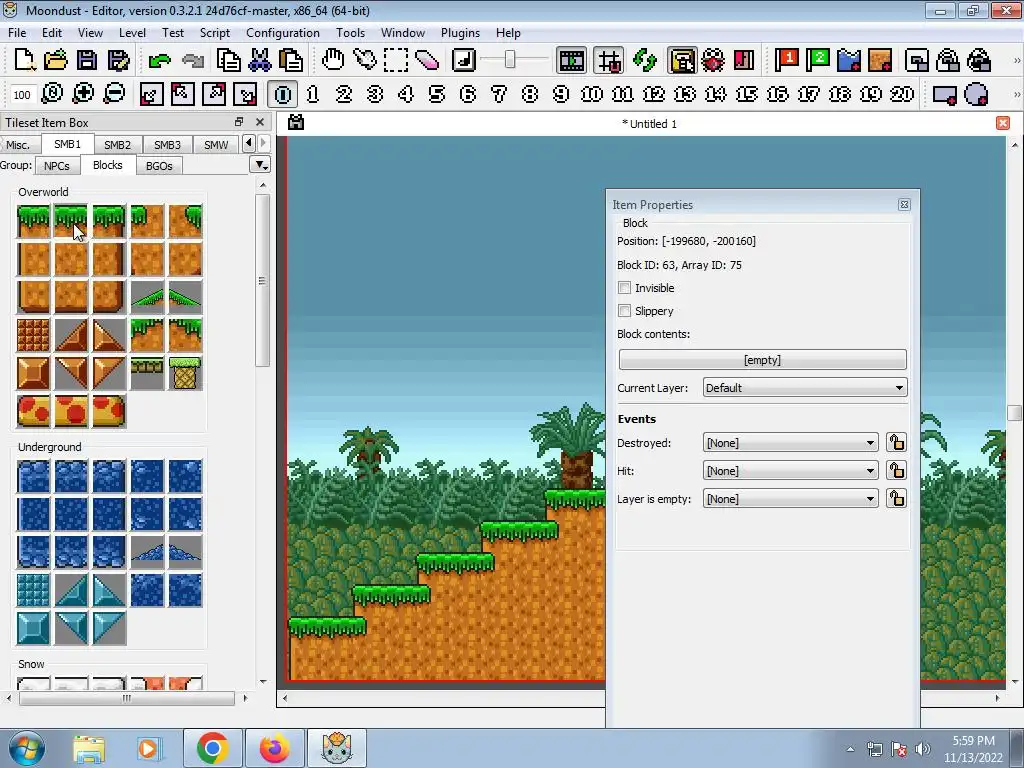Click lock button next to Destroyed event
Screen dimensions: 1024x768
(x=896, y=443)
